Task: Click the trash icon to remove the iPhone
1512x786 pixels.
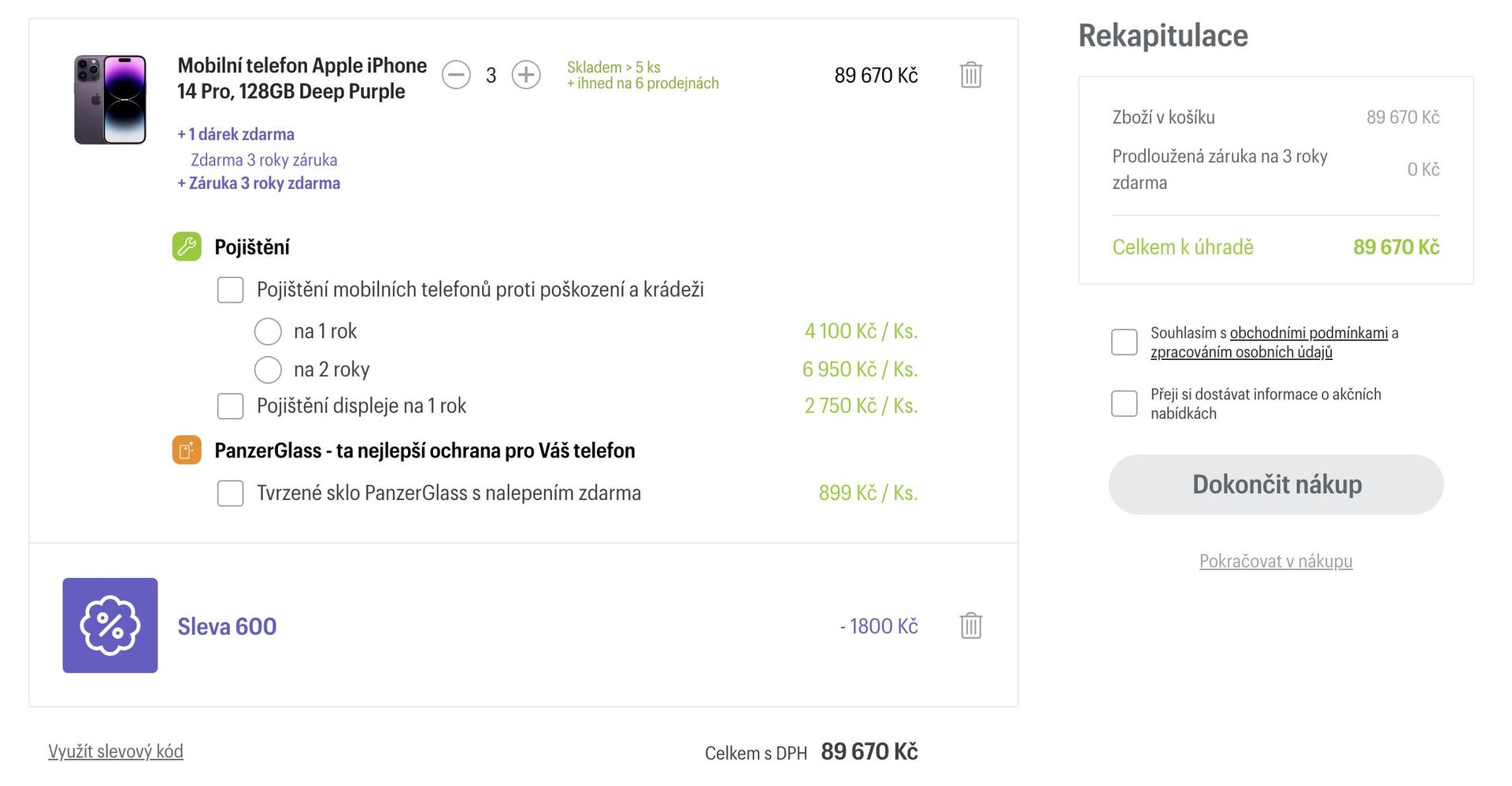Action: point(971,75)
